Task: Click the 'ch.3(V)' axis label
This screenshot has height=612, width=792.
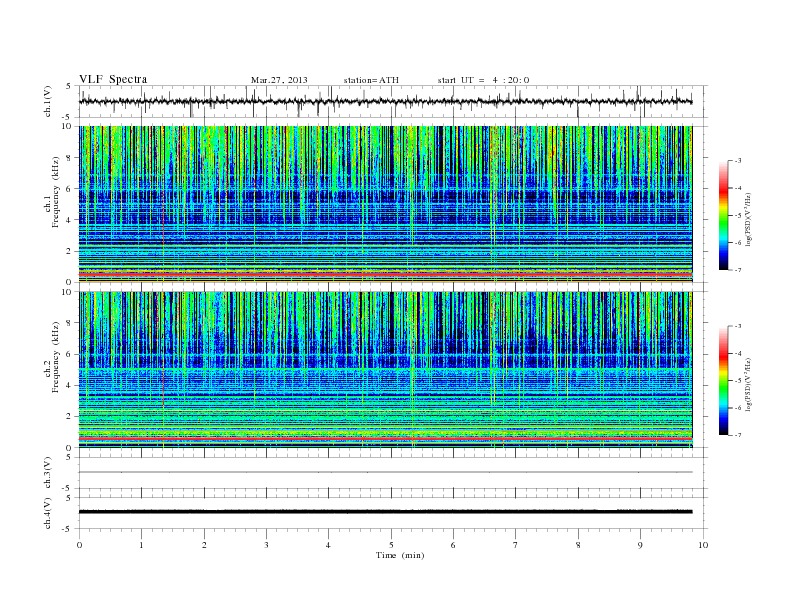Action: click(x=47, y=473)
